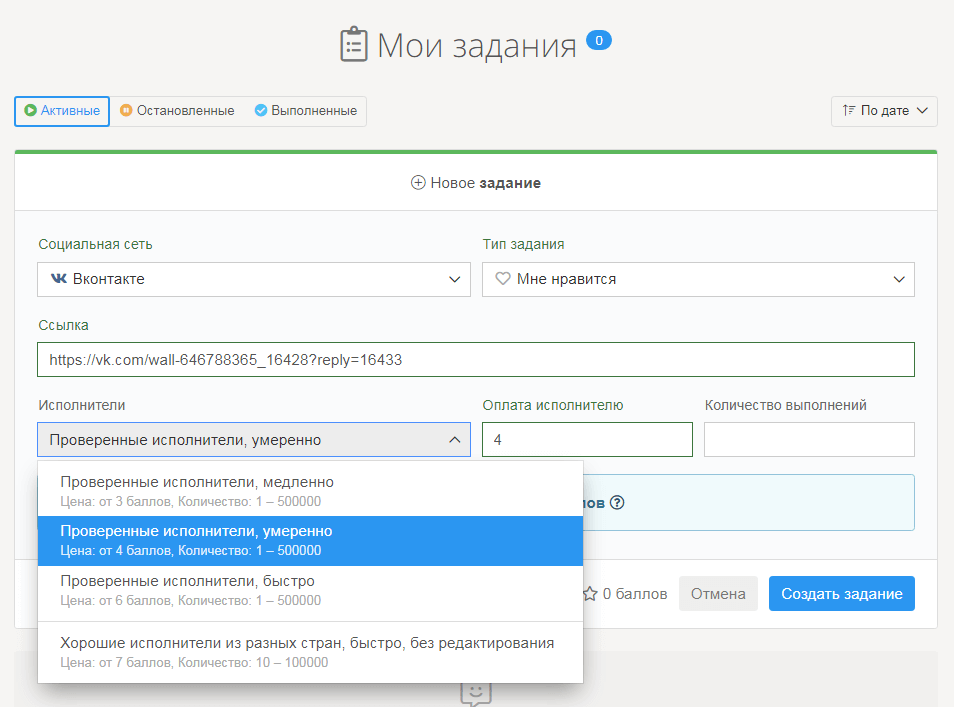
Task: Open the Выполненные tasks tab
Action: point(305,111)
